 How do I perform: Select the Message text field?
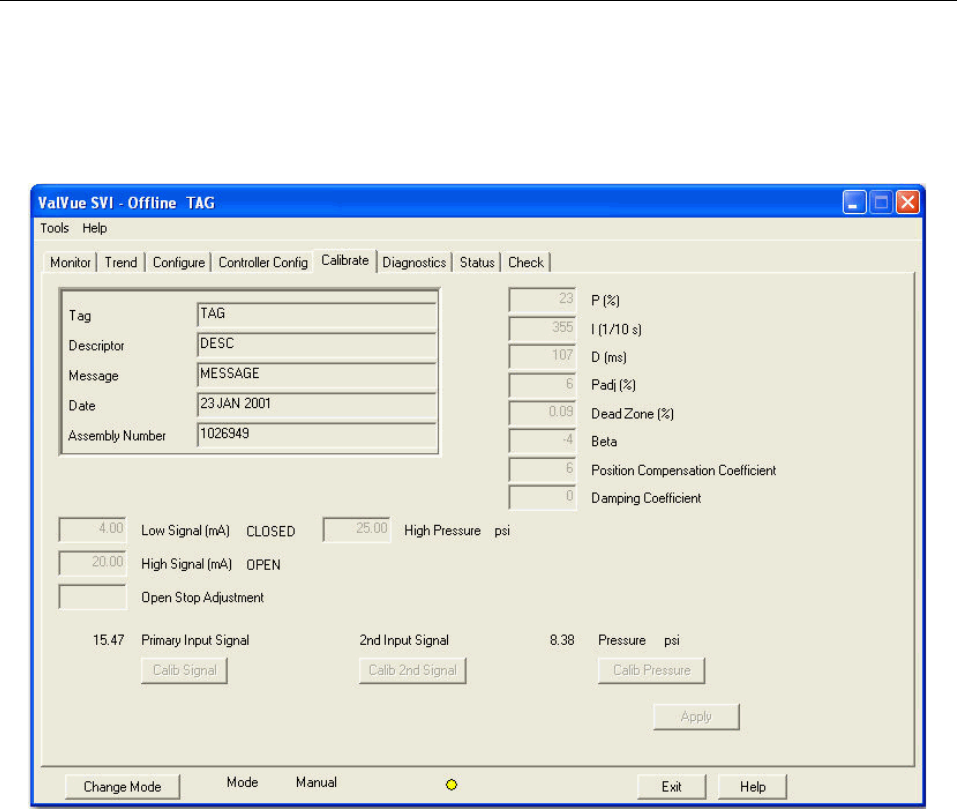click(x=317, y=375)
